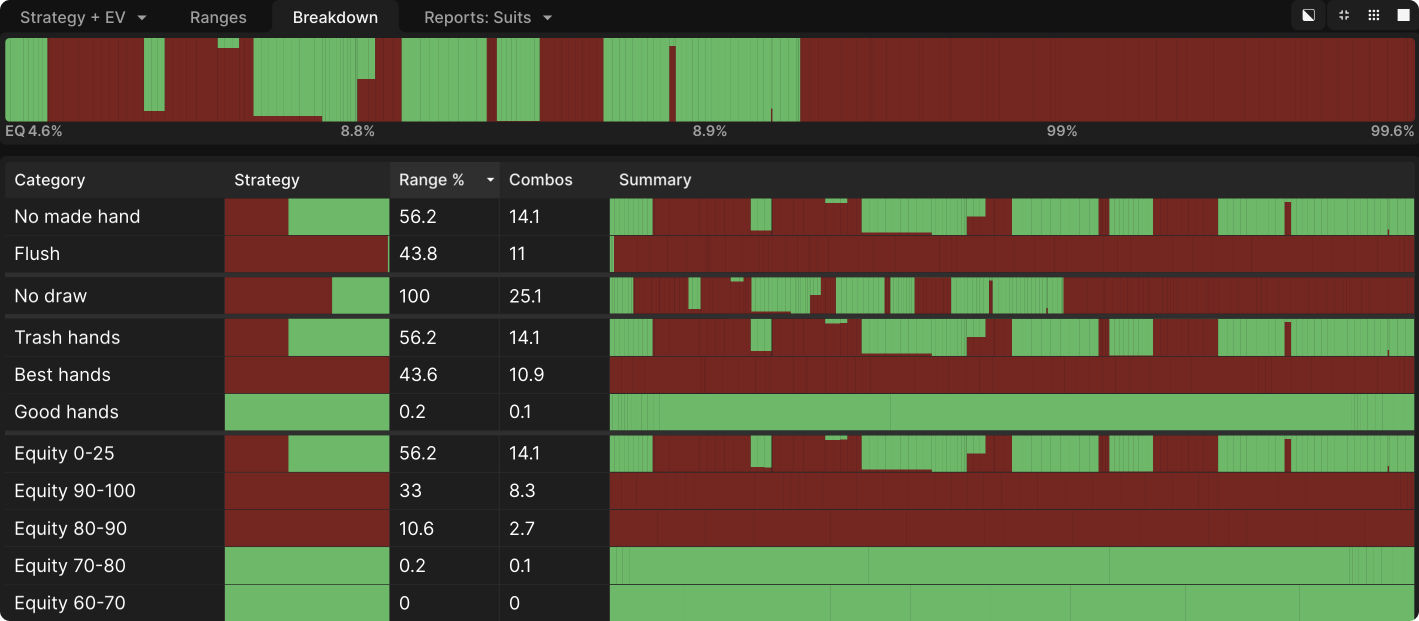
Task: Click the No draw summary chart
Action: (x=1011, y=296)
